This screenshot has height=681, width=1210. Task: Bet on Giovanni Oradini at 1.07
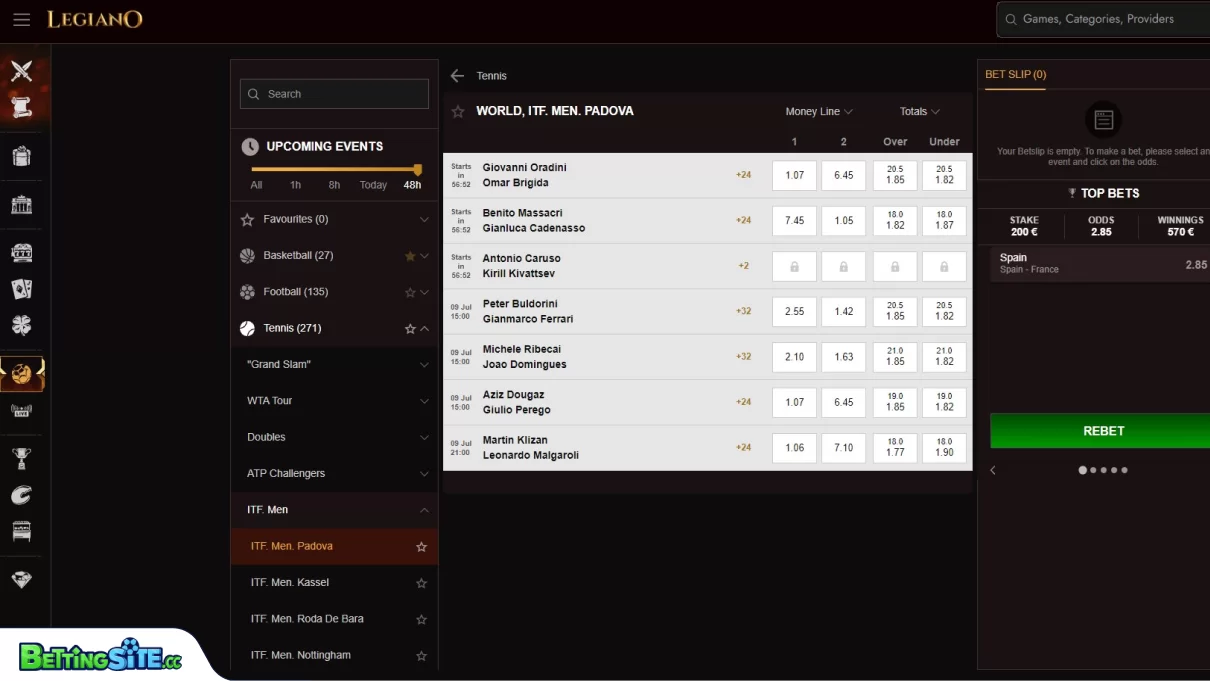pos(794,176)
